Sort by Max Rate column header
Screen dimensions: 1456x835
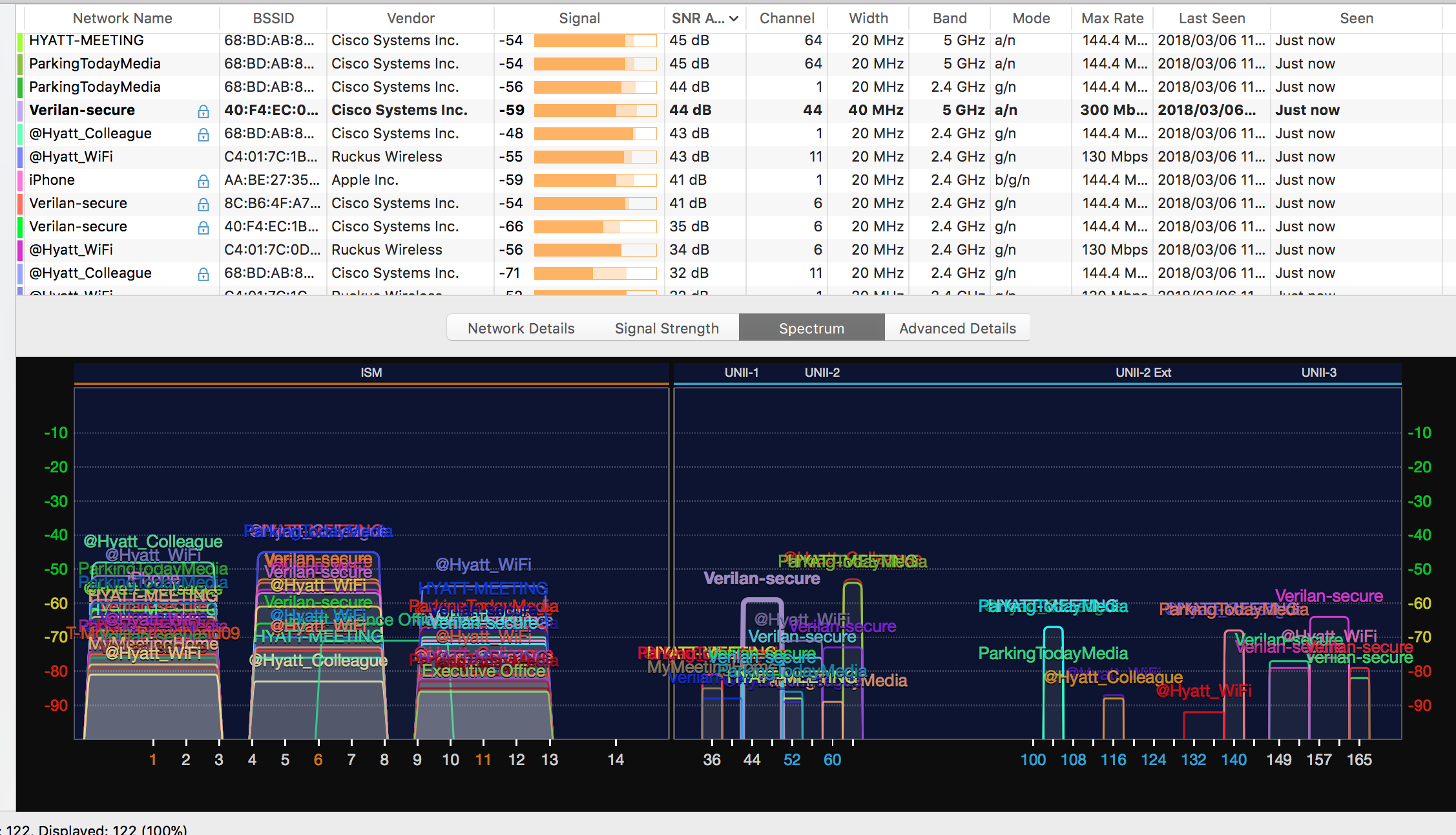click(x=1112, y=19)
